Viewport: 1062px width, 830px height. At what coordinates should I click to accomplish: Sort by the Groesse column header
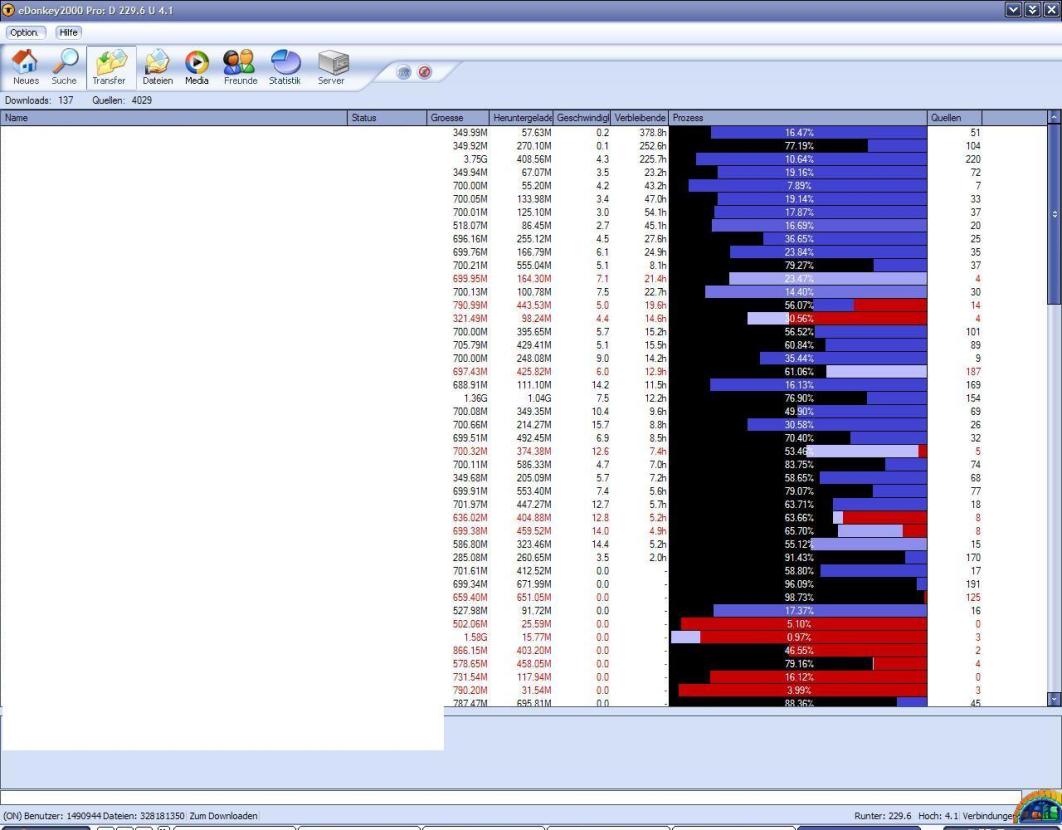(458, 118)
